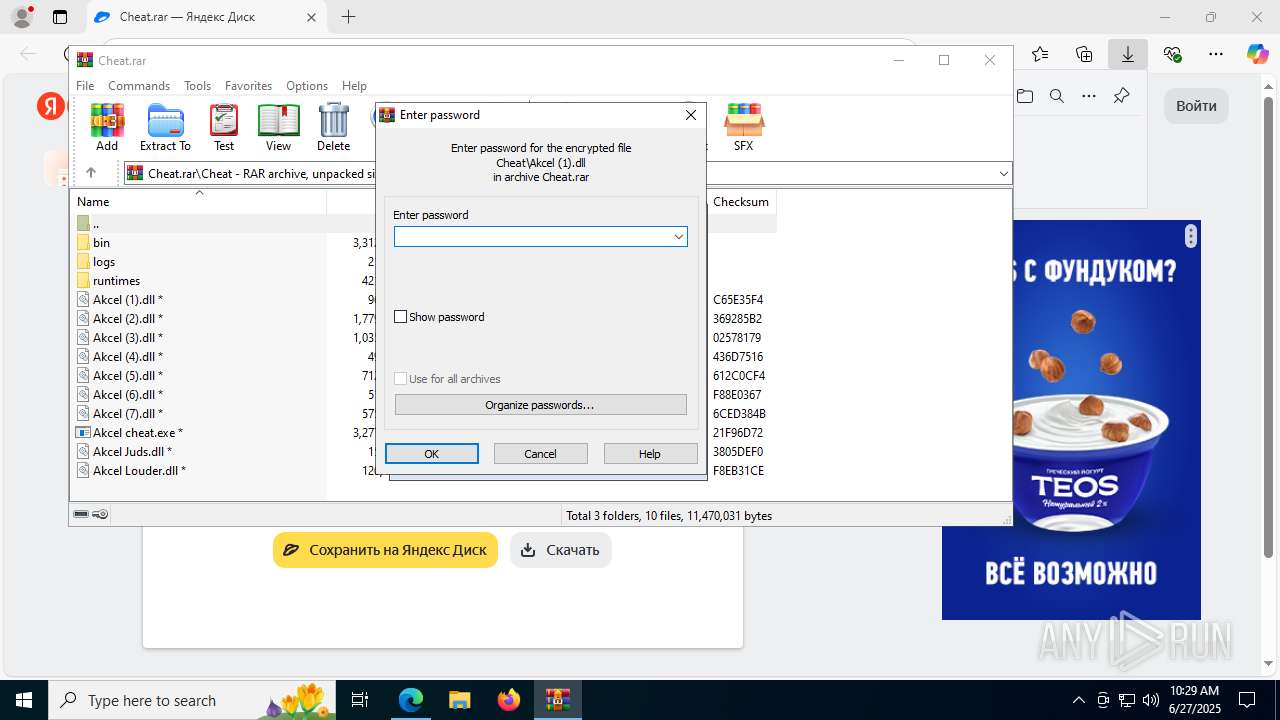Click the folder icon in Yandex Disk header

click(1025, 96)
